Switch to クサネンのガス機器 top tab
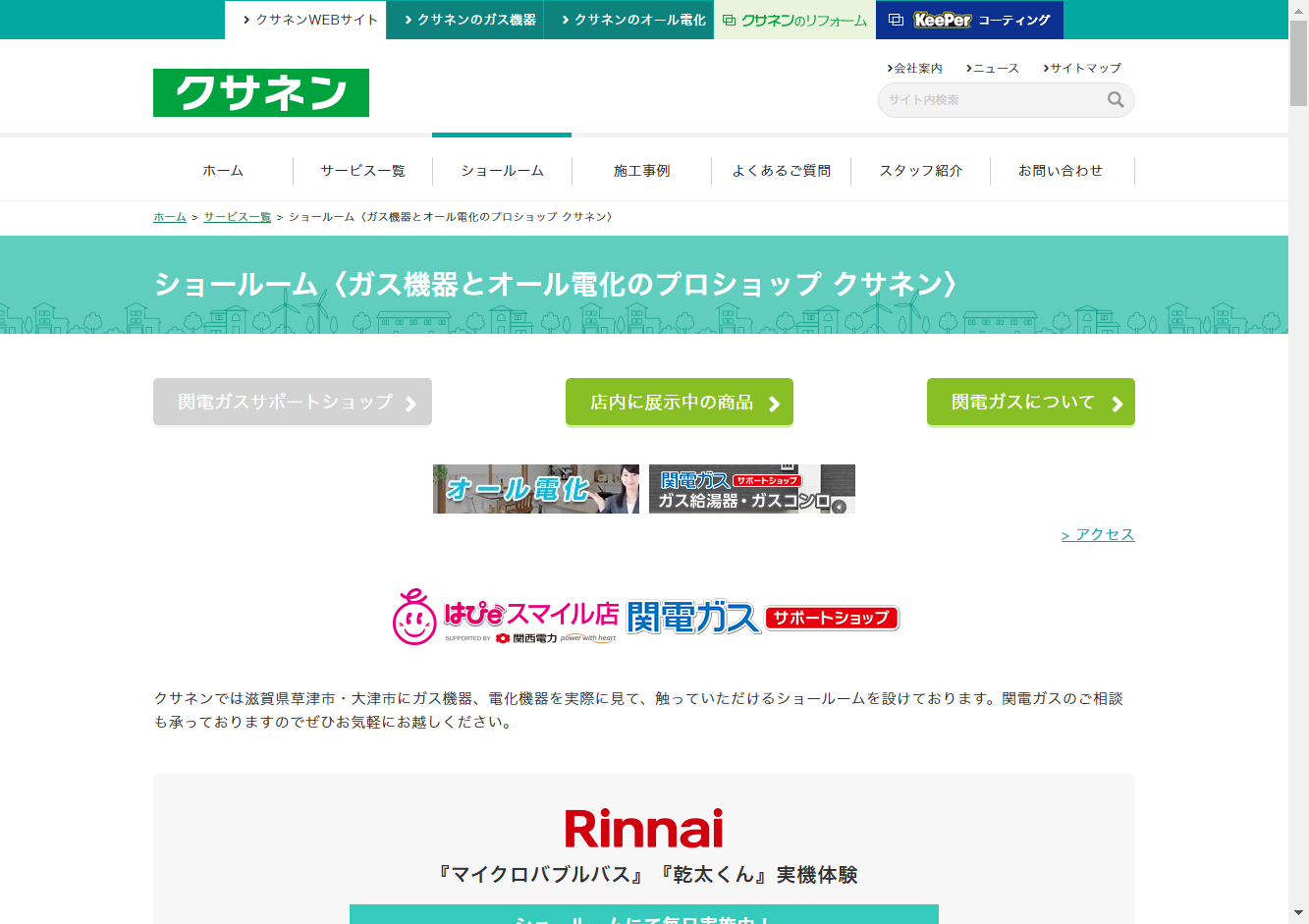This screenshot has width=1309, height=924. click(465, 20)
